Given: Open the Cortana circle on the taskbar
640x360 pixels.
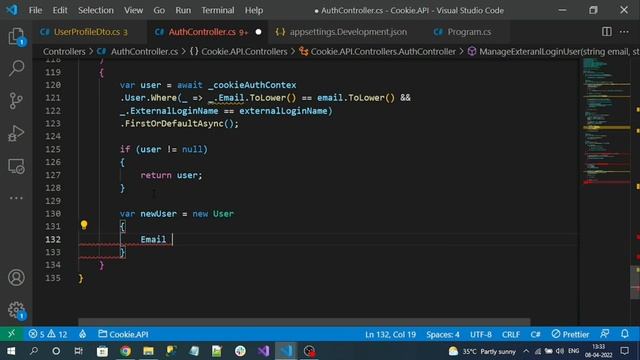Looking at the screenshot, I should [x=56, y=351].
